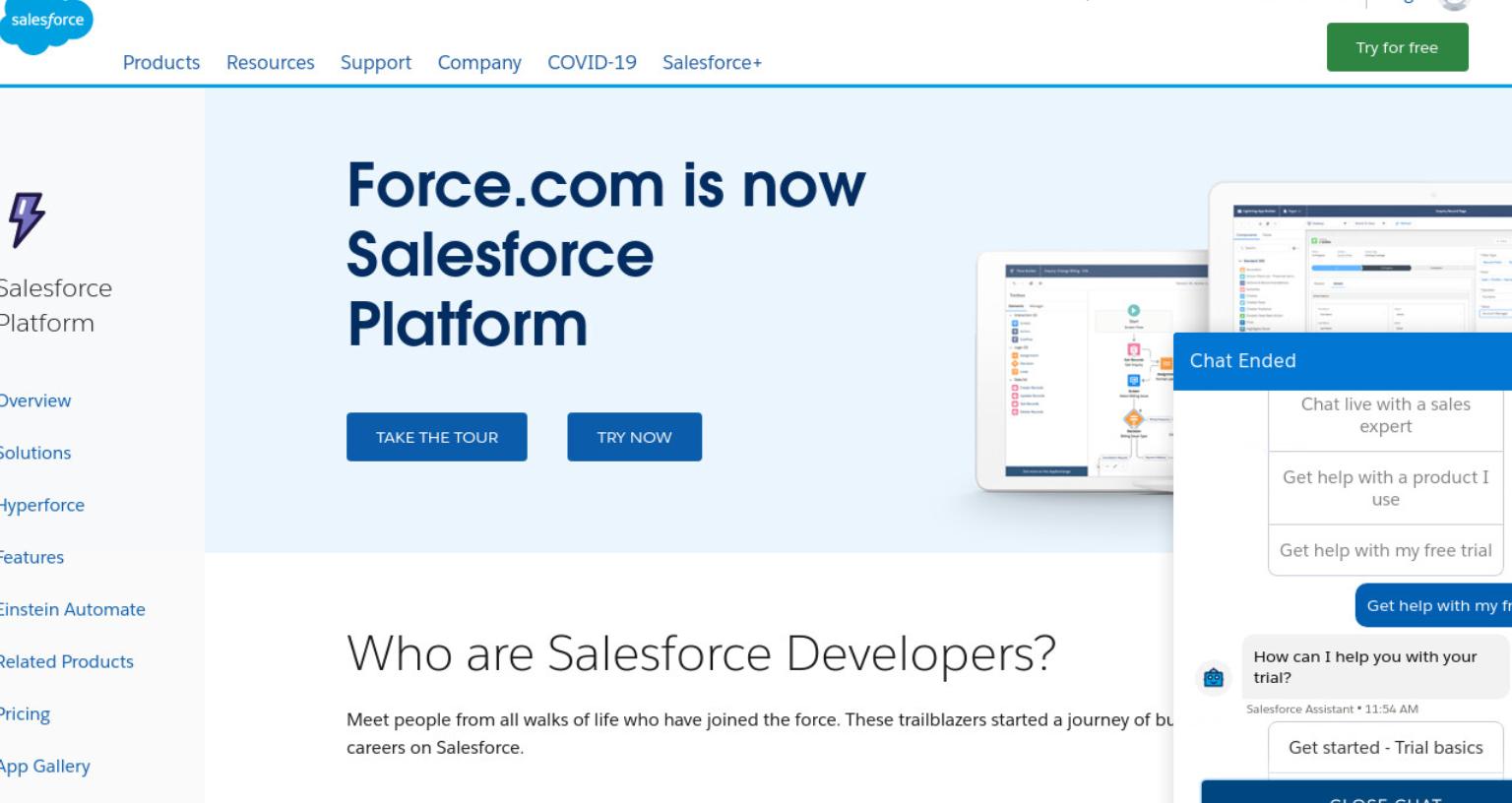Viewport: 1512px width, 803px height.
Task: Open the Solutions sidebar link
Action: [35, 453]
